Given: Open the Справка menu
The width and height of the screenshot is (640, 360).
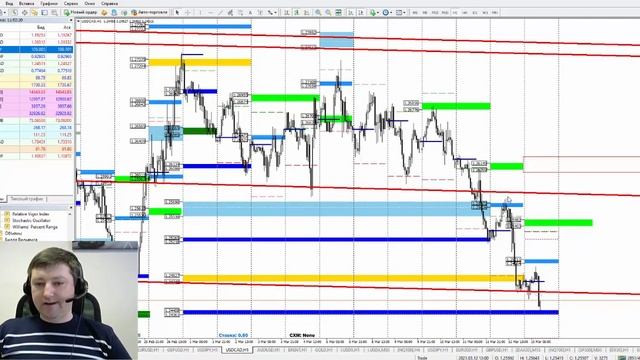Looking at the screenshot, I should [x=109, y=3].
